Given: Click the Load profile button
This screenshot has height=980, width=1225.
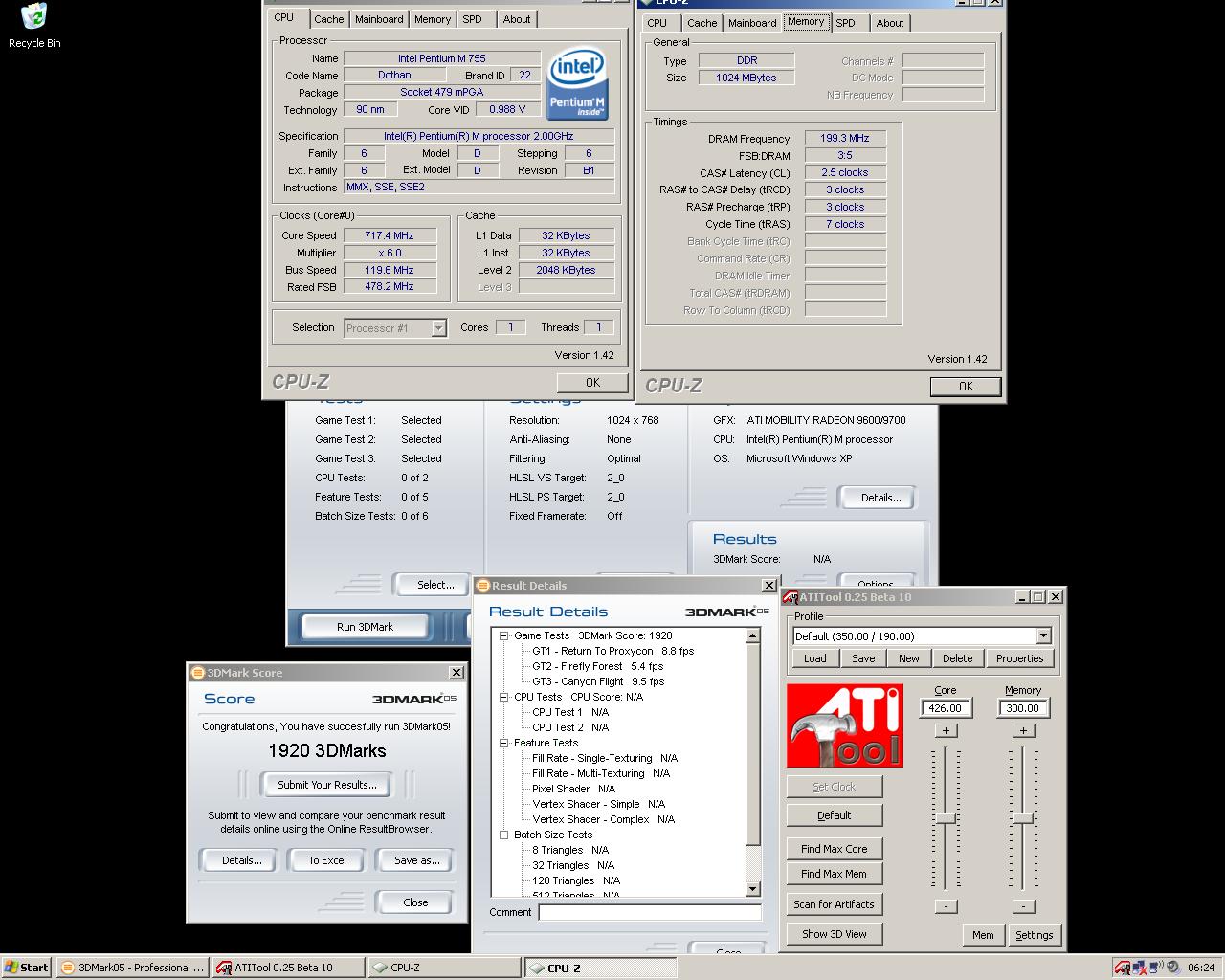Looking at the screenshot, I should [x=815, y=658].
